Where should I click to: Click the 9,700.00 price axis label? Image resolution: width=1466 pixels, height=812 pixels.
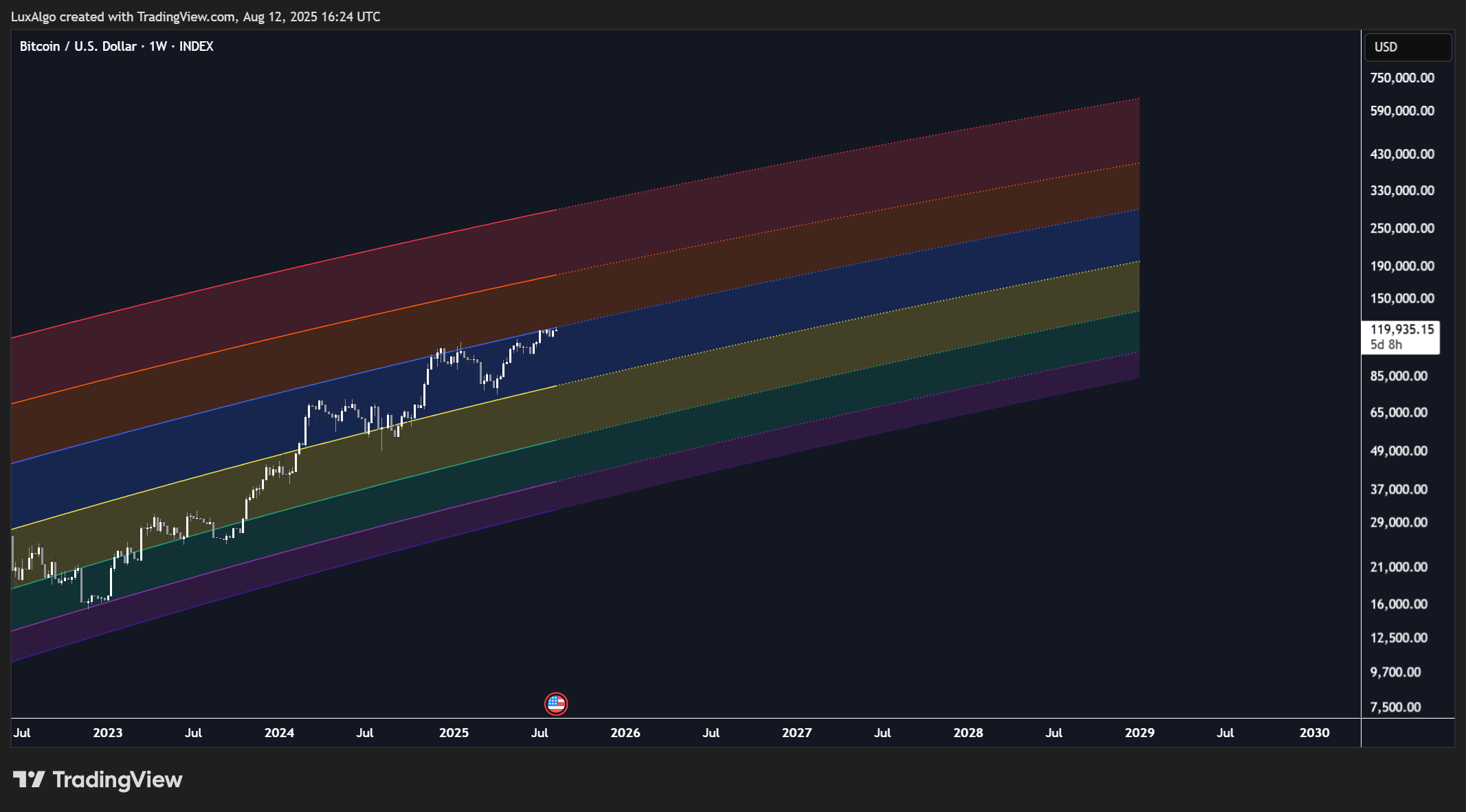pyautogui.click(x=1395, y=673)
